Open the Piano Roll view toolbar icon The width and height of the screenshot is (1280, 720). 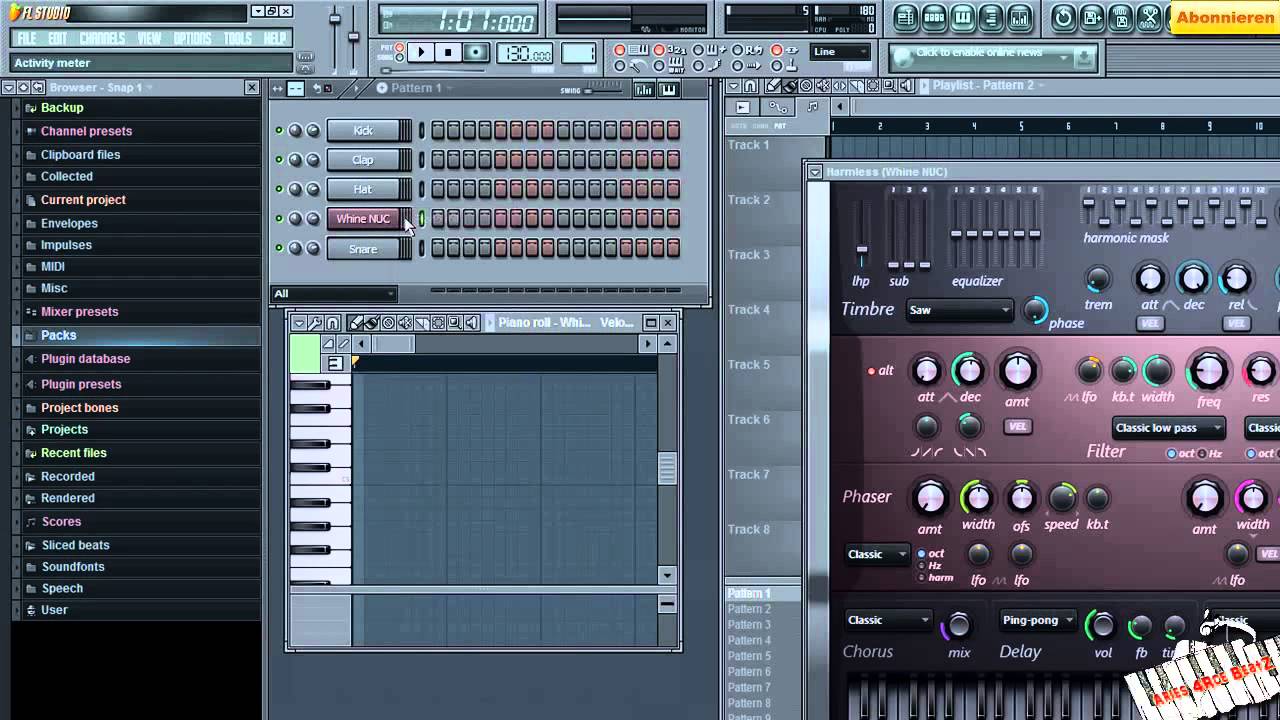coord(963,17)
